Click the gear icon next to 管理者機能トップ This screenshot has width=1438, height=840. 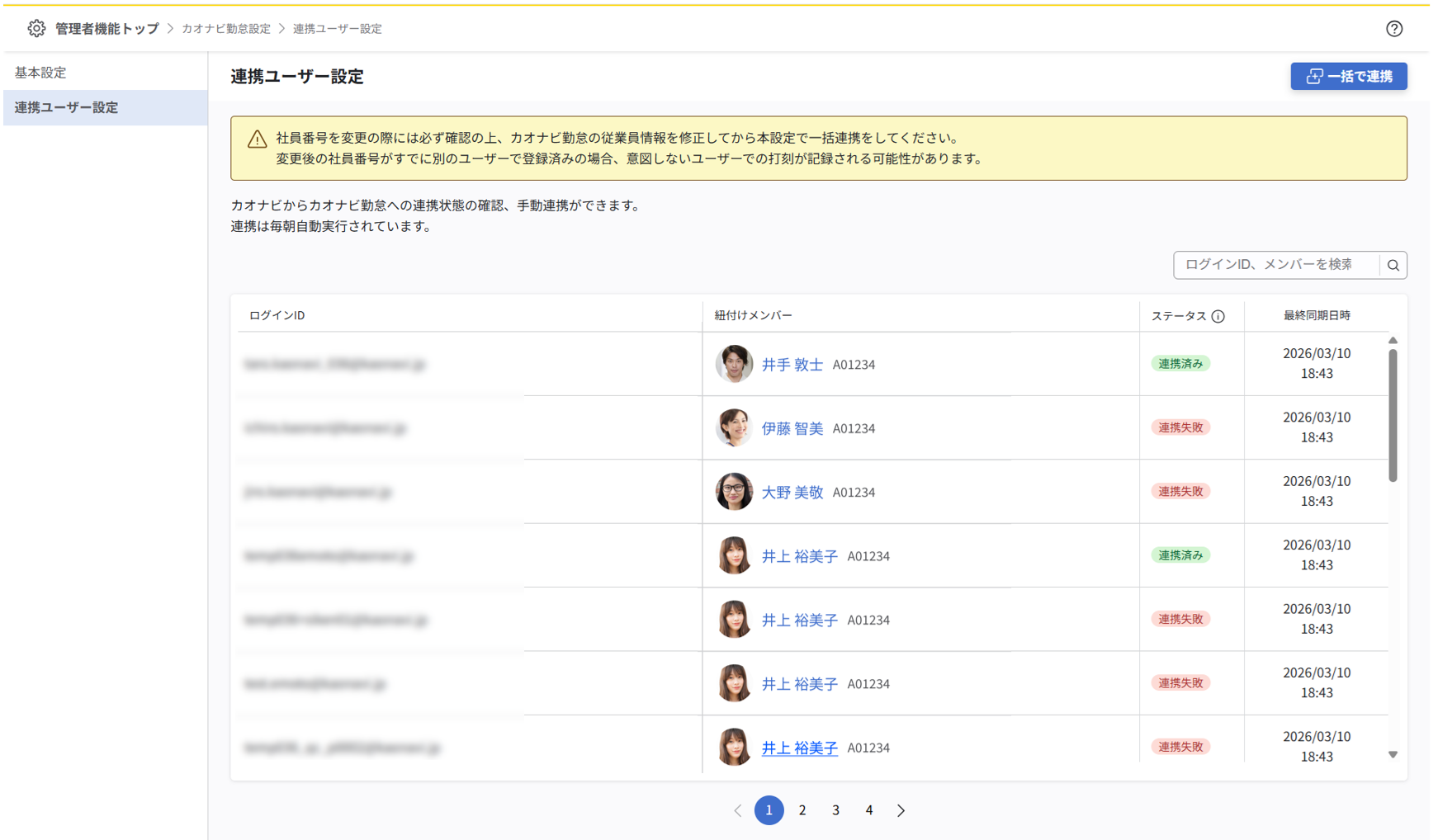pyautogui.click(x=36, y=27)
